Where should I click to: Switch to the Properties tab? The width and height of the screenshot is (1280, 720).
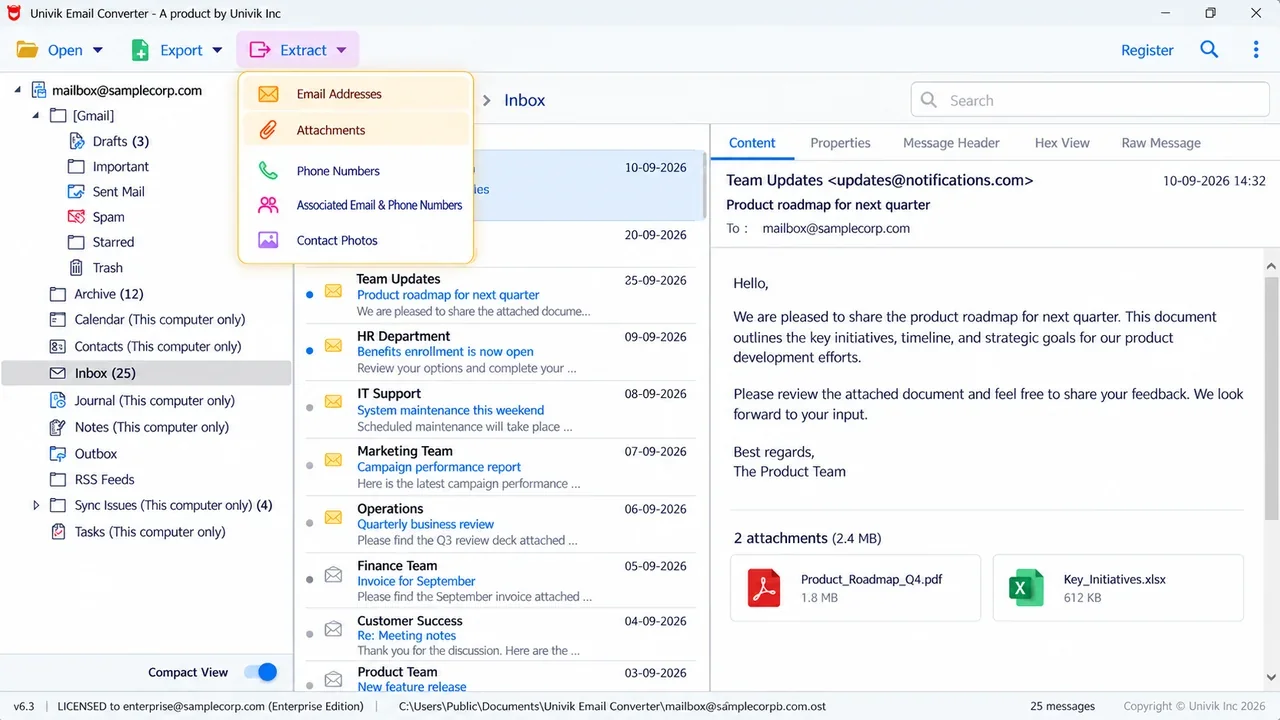point(840,143)
